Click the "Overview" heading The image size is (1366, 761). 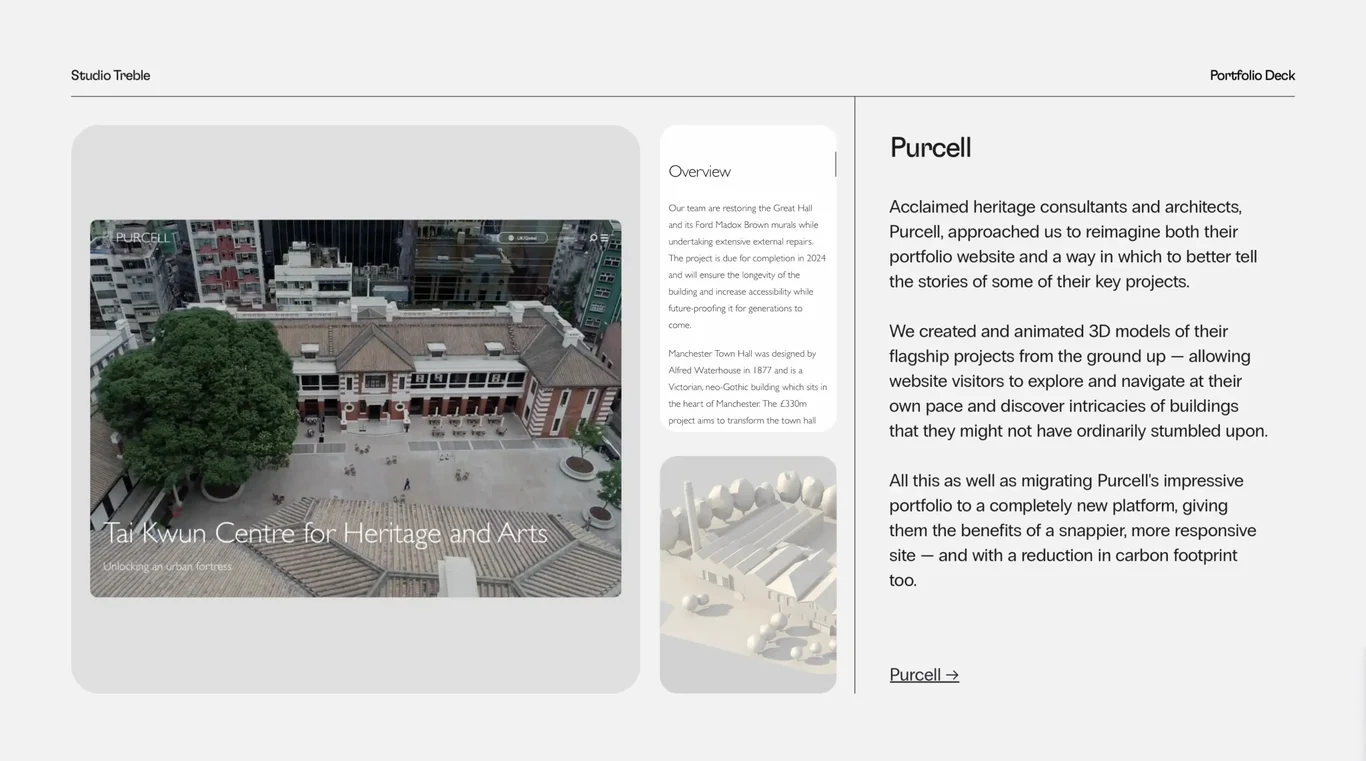pyautogui.click(x=700, y=172)
